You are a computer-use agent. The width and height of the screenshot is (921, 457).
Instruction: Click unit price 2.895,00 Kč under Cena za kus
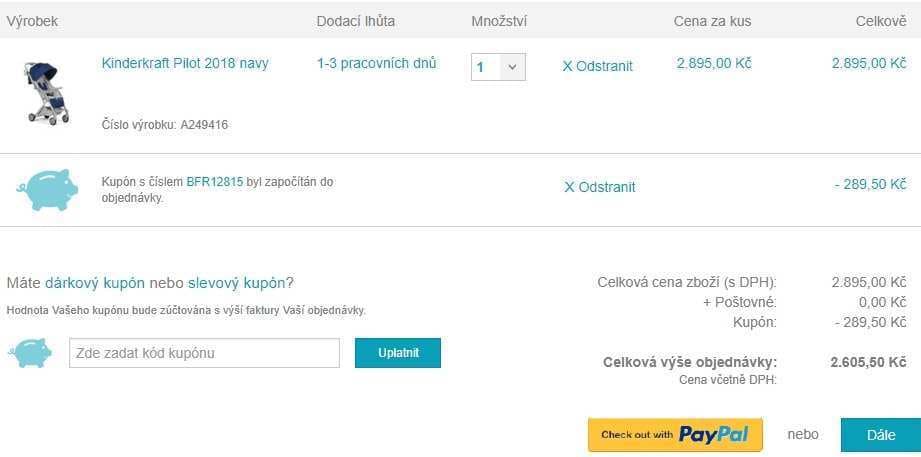(714, 63)
